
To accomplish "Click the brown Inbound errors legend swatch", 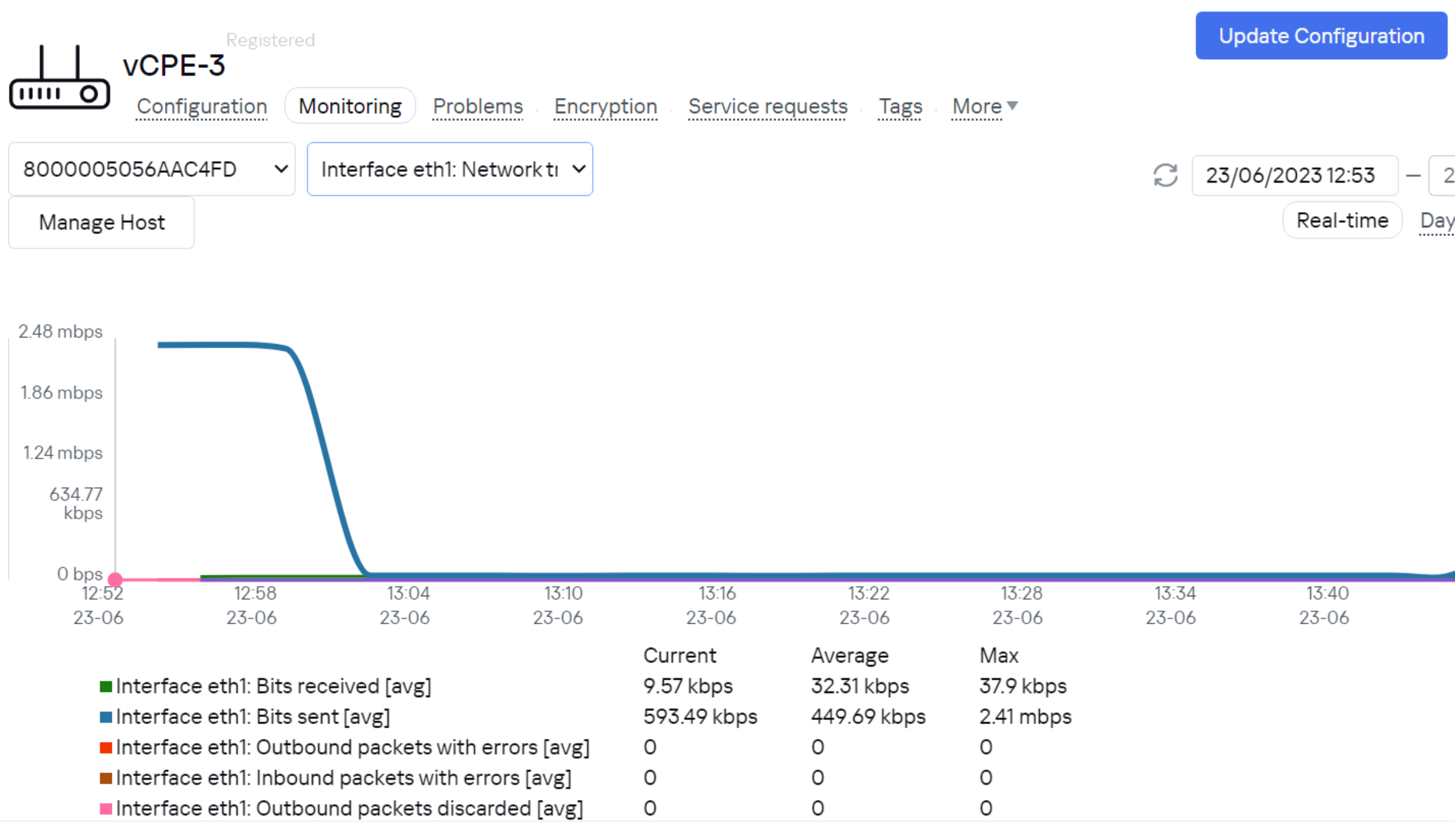I will click(x=106, y=778).
